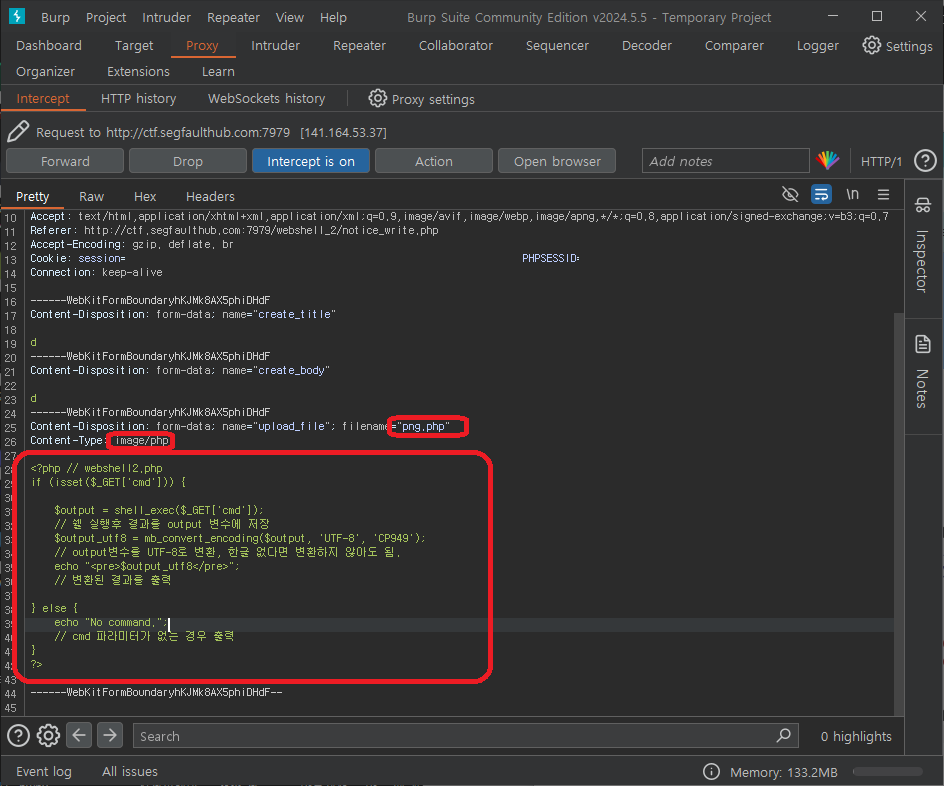Open the Notes side panel icon
This screenshot has width=944, height=786.
(923, 344)
